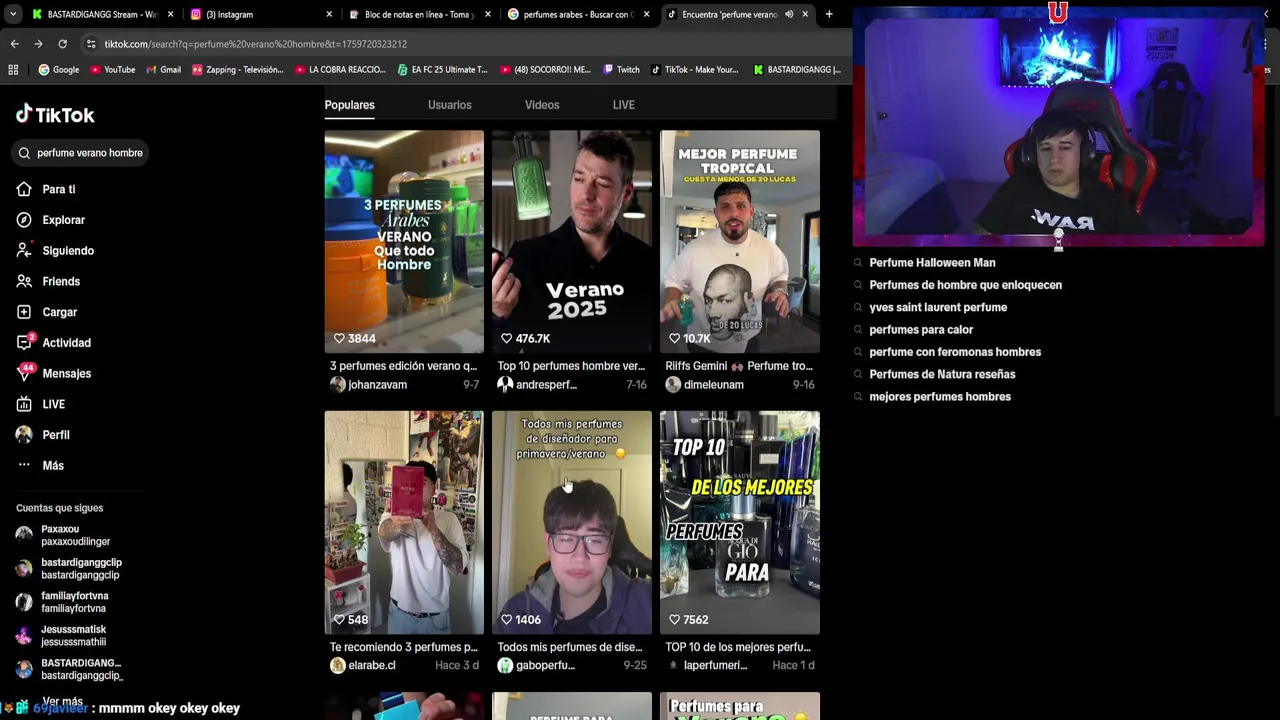Open Actividad notifications
The height and width of the screenshot is (720, 1280).
coord(54,343)
